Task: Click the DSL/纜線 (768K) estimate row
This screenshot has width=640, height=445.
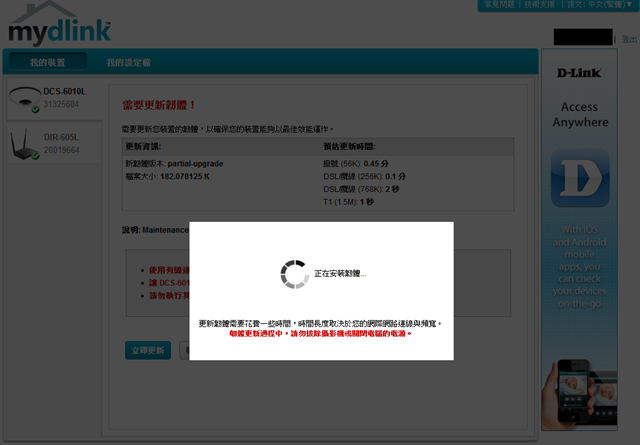Action: tap(361, 189)
